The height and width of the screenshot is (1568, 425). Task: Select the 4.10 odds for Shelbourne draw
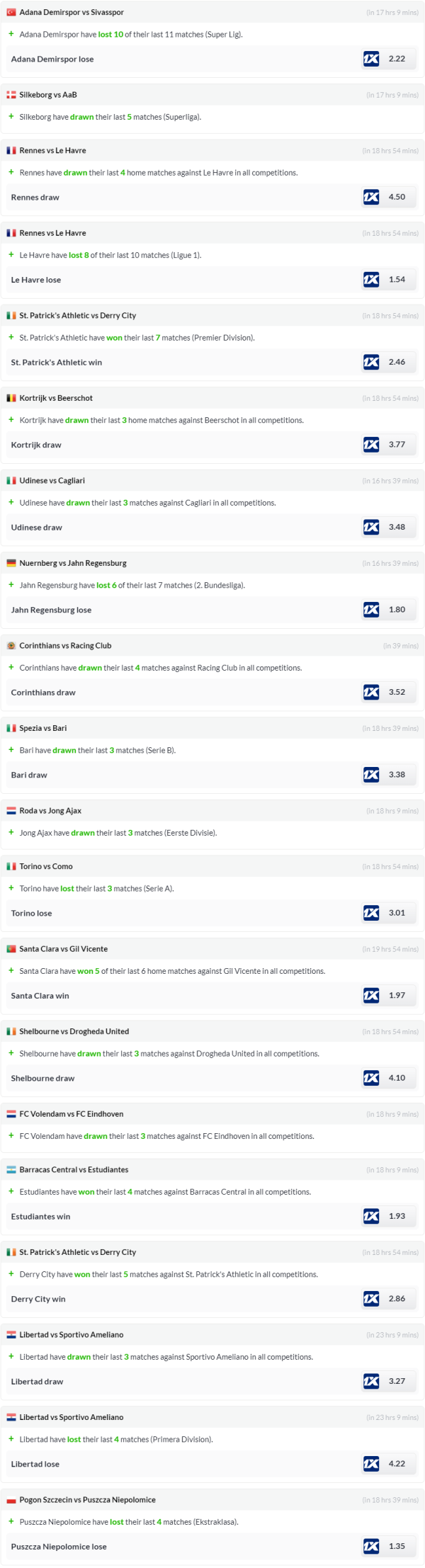tap(397, 1078)
